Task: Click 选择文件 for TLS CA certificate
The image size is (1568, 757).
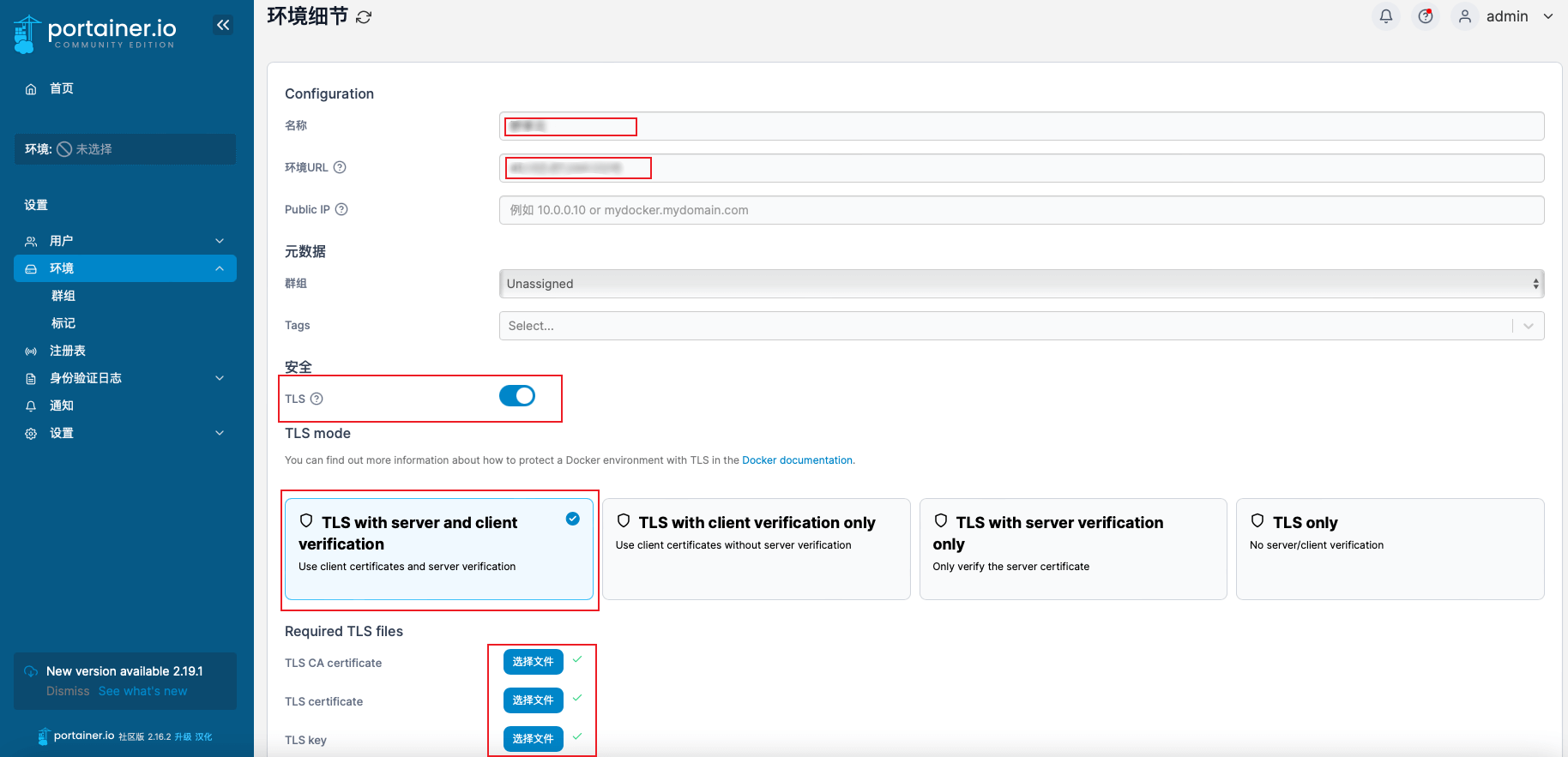Action: click(x=533, y=662)
